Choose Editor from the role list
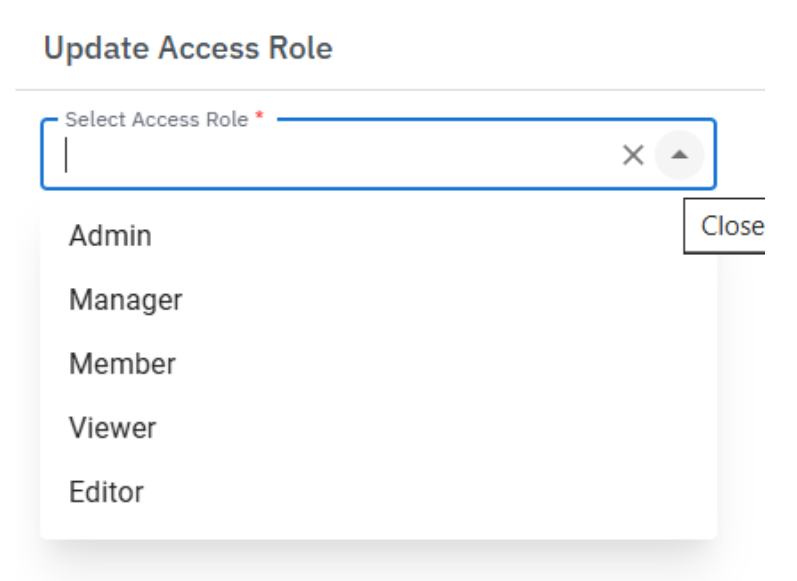Viewport: 797px width, 581px height. coord(378,492)
